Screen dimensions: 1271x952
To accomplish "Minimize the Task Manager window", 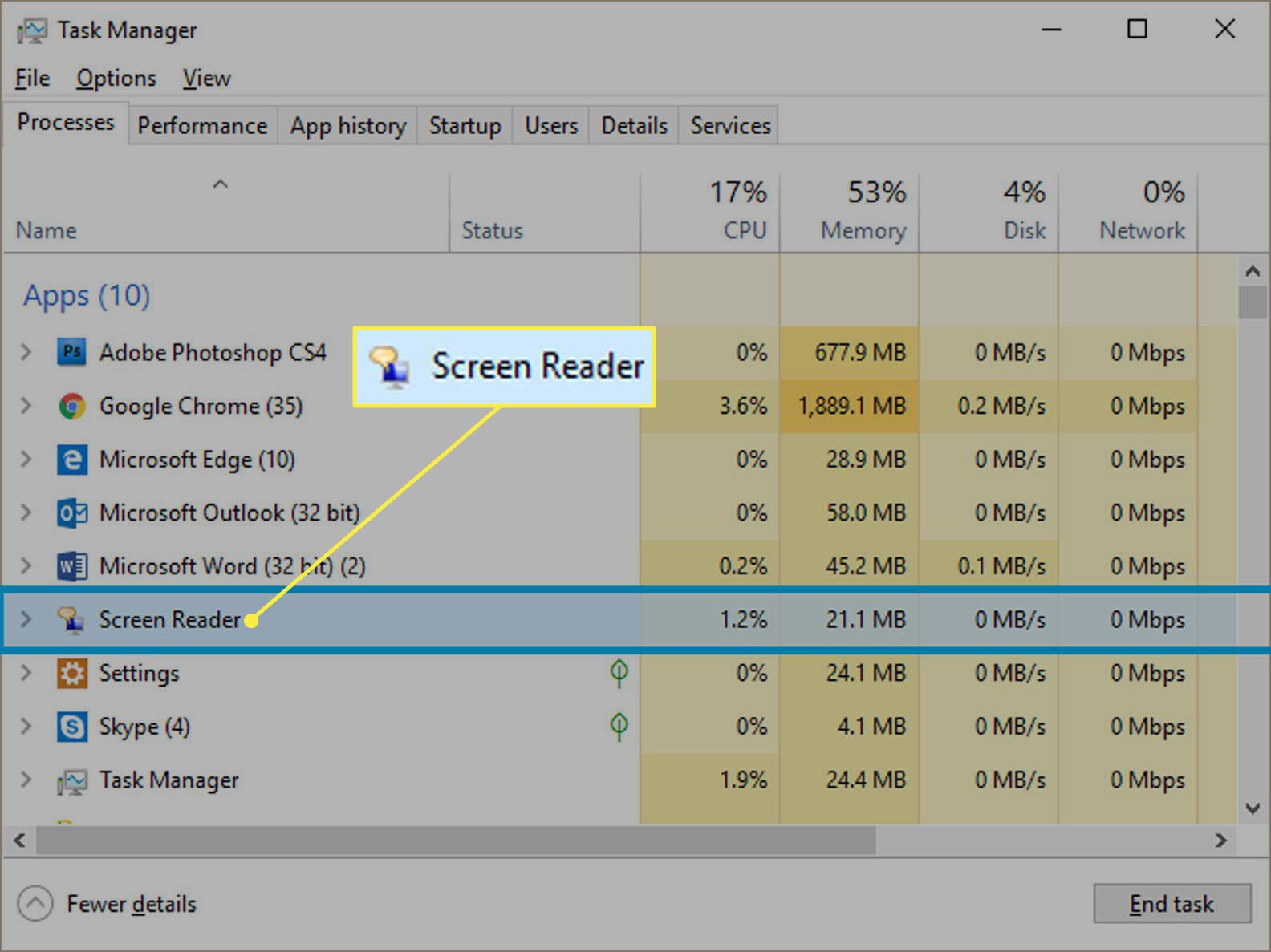I will click(x=1051, y=30).
